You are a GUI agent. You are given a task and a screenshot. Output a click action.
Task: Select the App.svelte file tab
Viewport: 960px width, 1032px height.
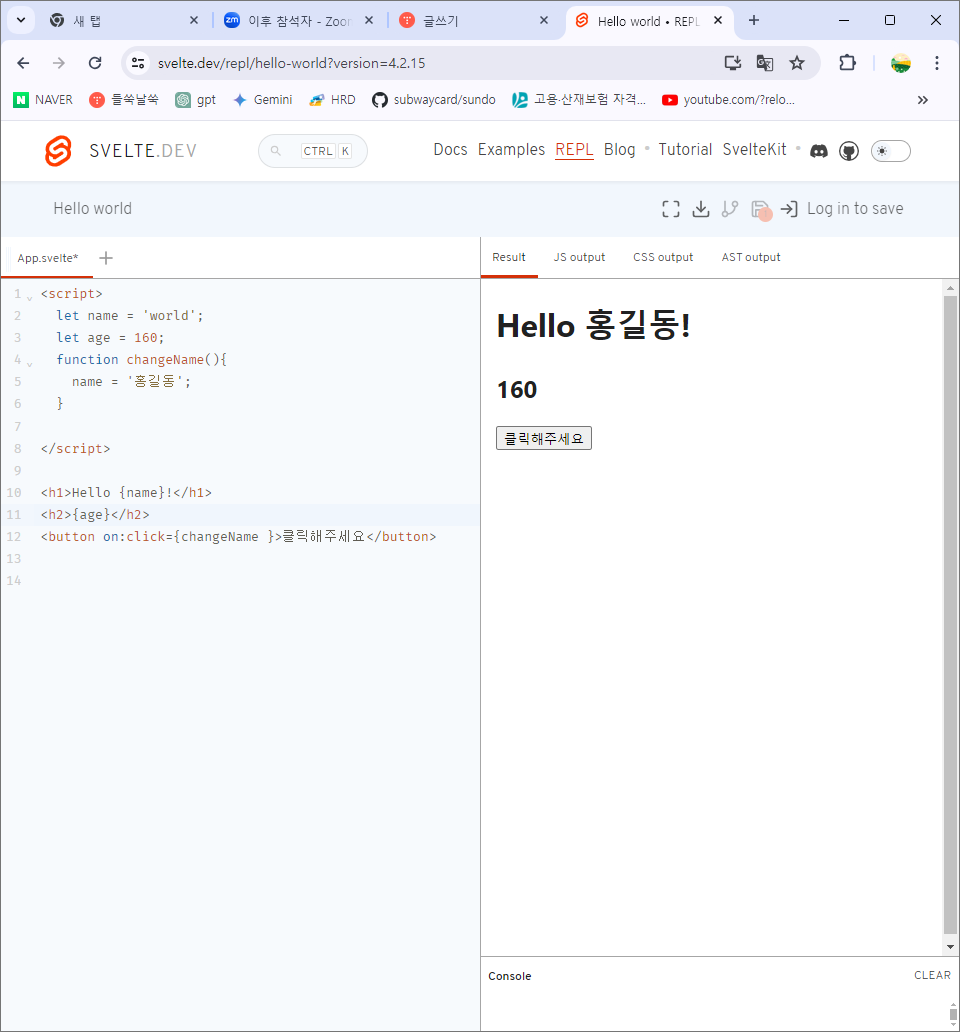(x=47, y=258)
